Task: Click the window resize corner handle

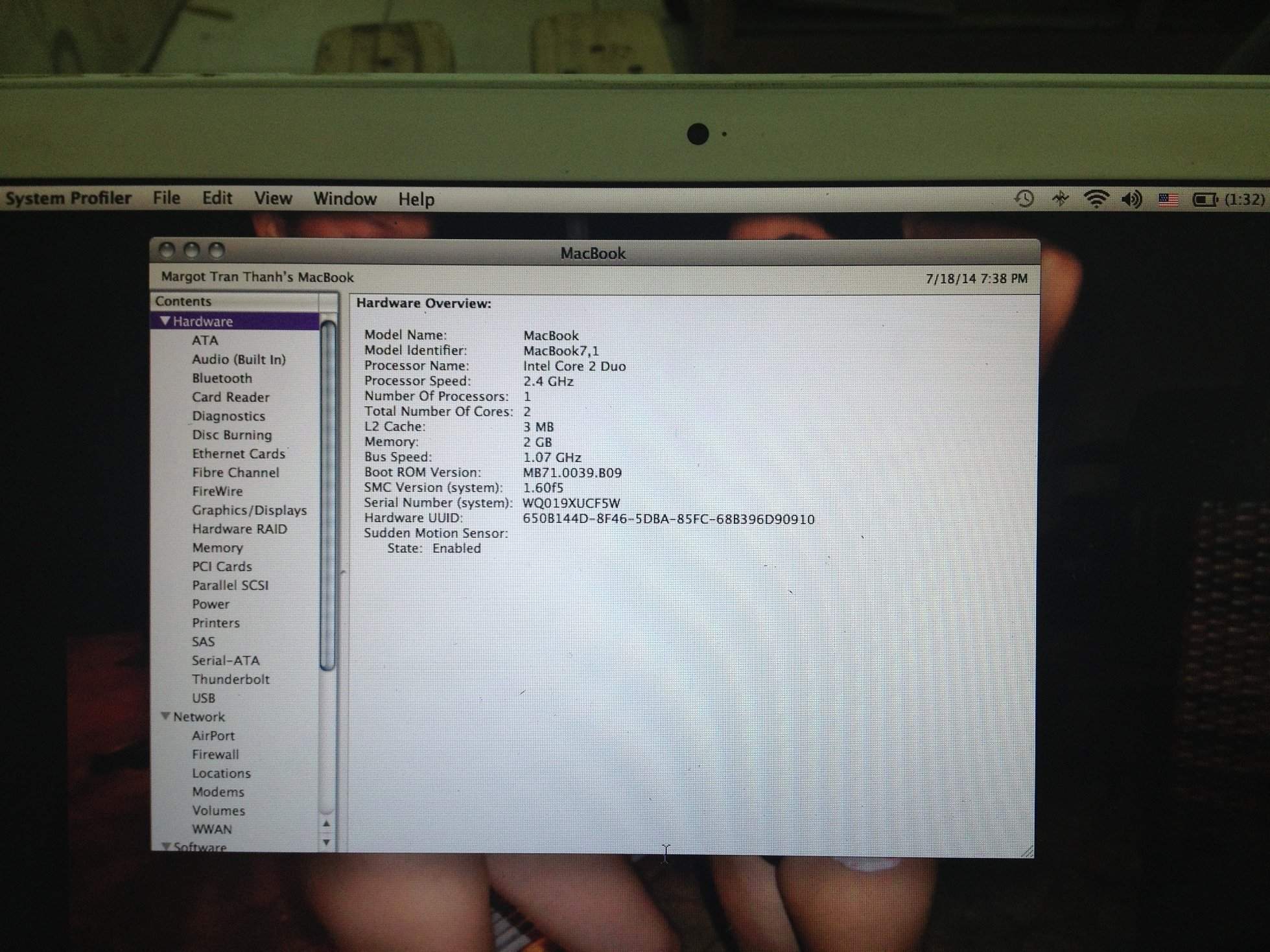Action: click(1027, 851)
